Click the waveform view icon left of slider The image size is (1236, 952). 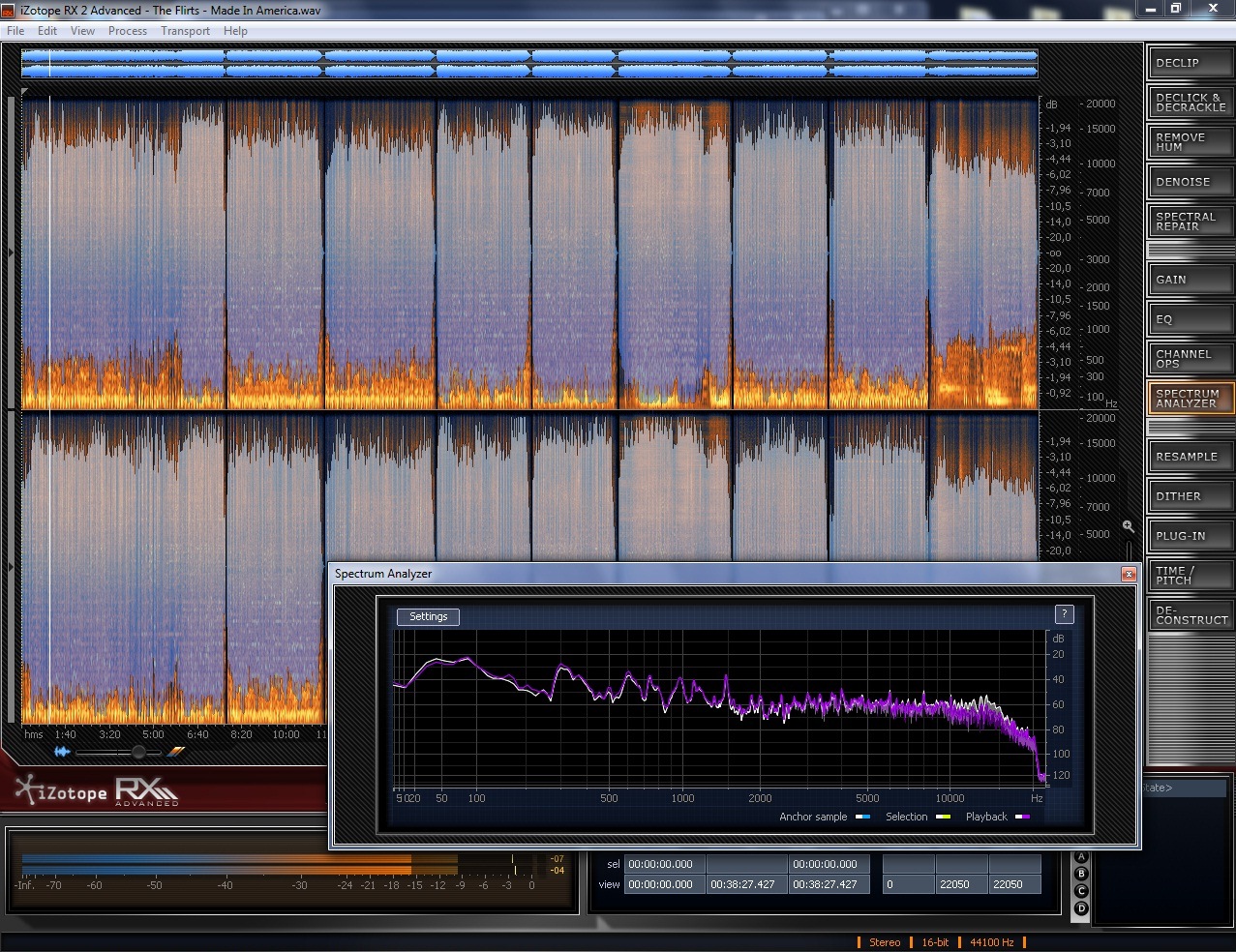coord(63,752)
